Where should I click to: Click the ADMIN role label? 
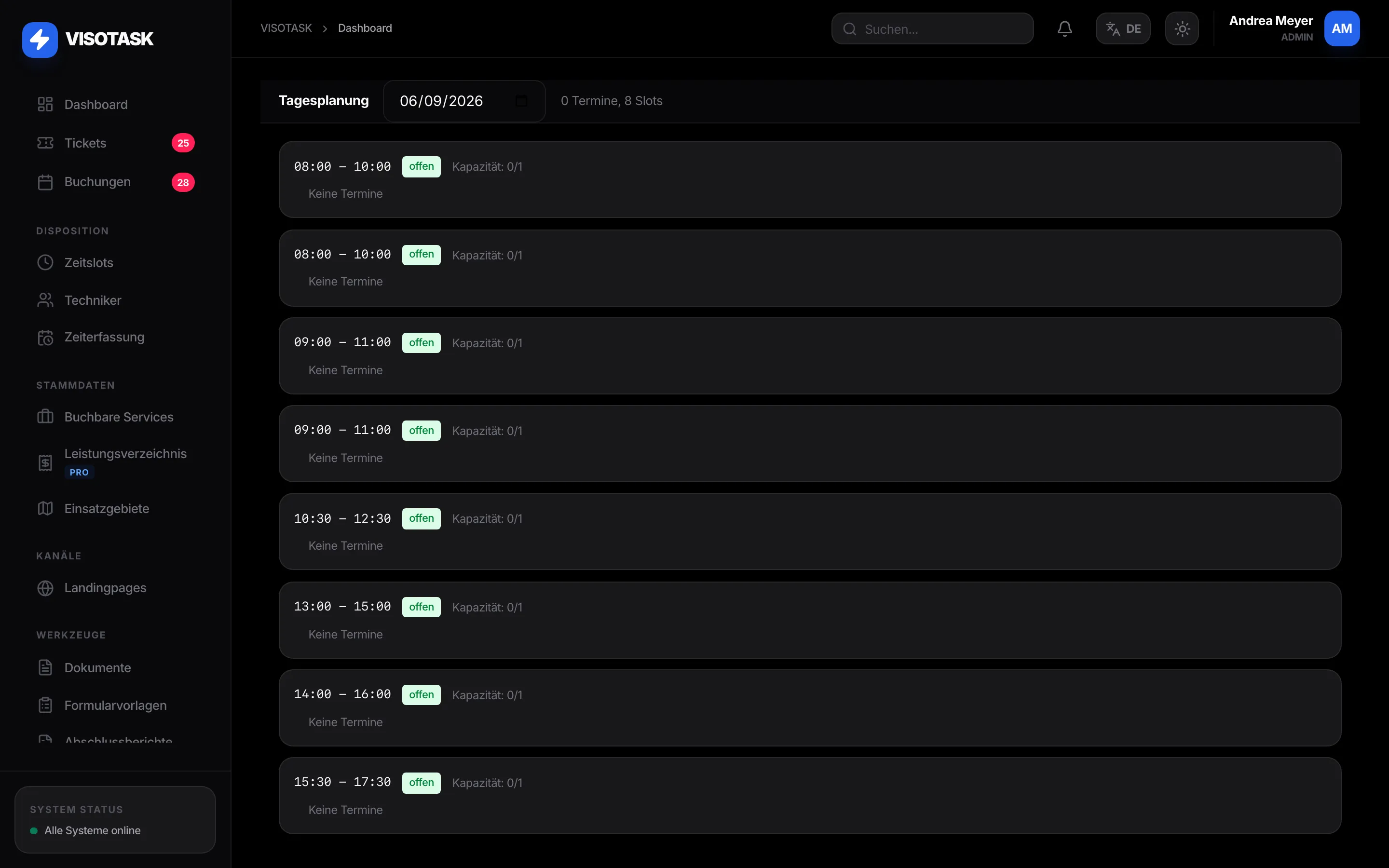1297,37
